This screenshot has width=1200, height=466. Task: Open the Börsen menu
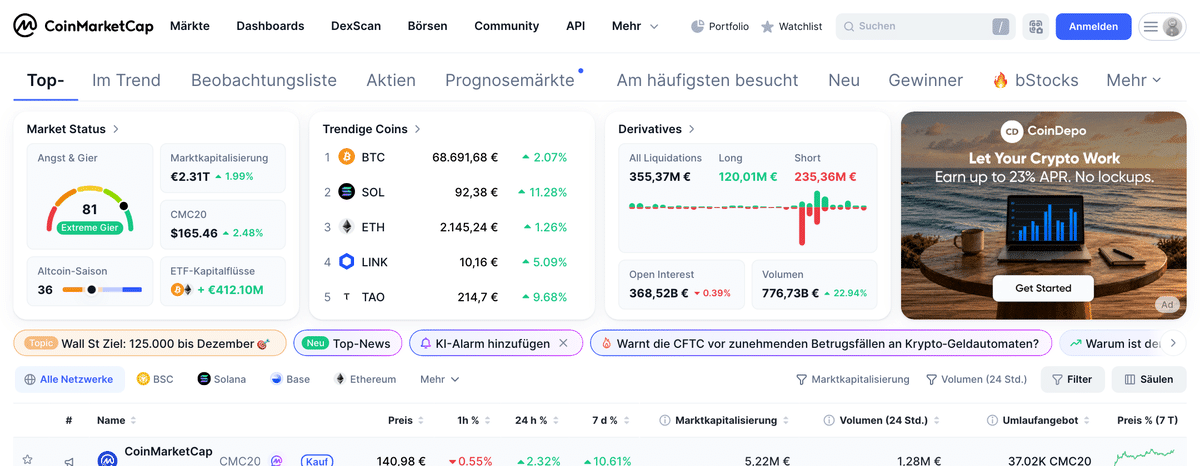(428, 27)
